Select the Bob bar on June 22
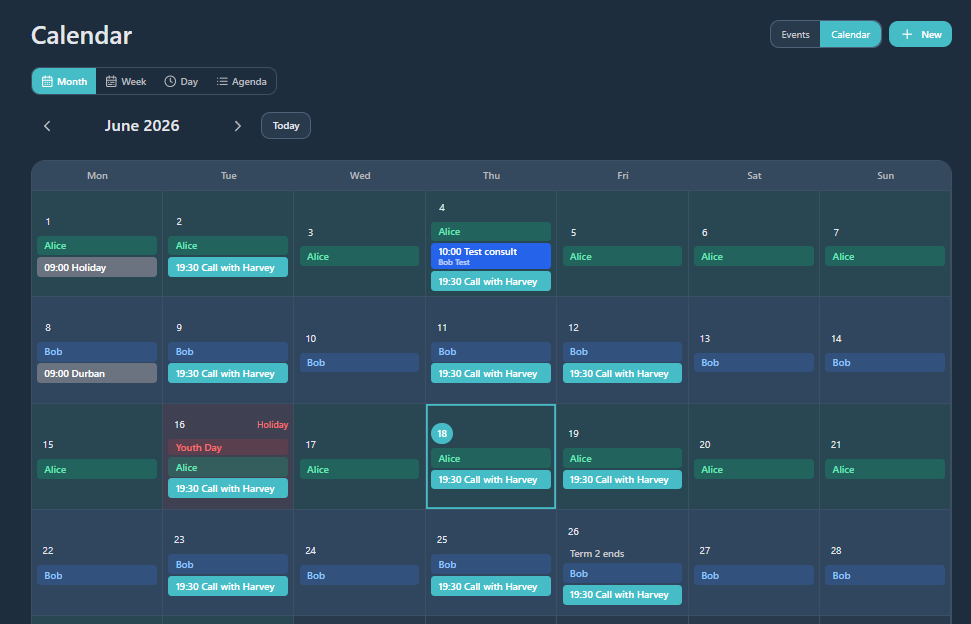Viewport: 971px width, 624px height. click(97, 575)
